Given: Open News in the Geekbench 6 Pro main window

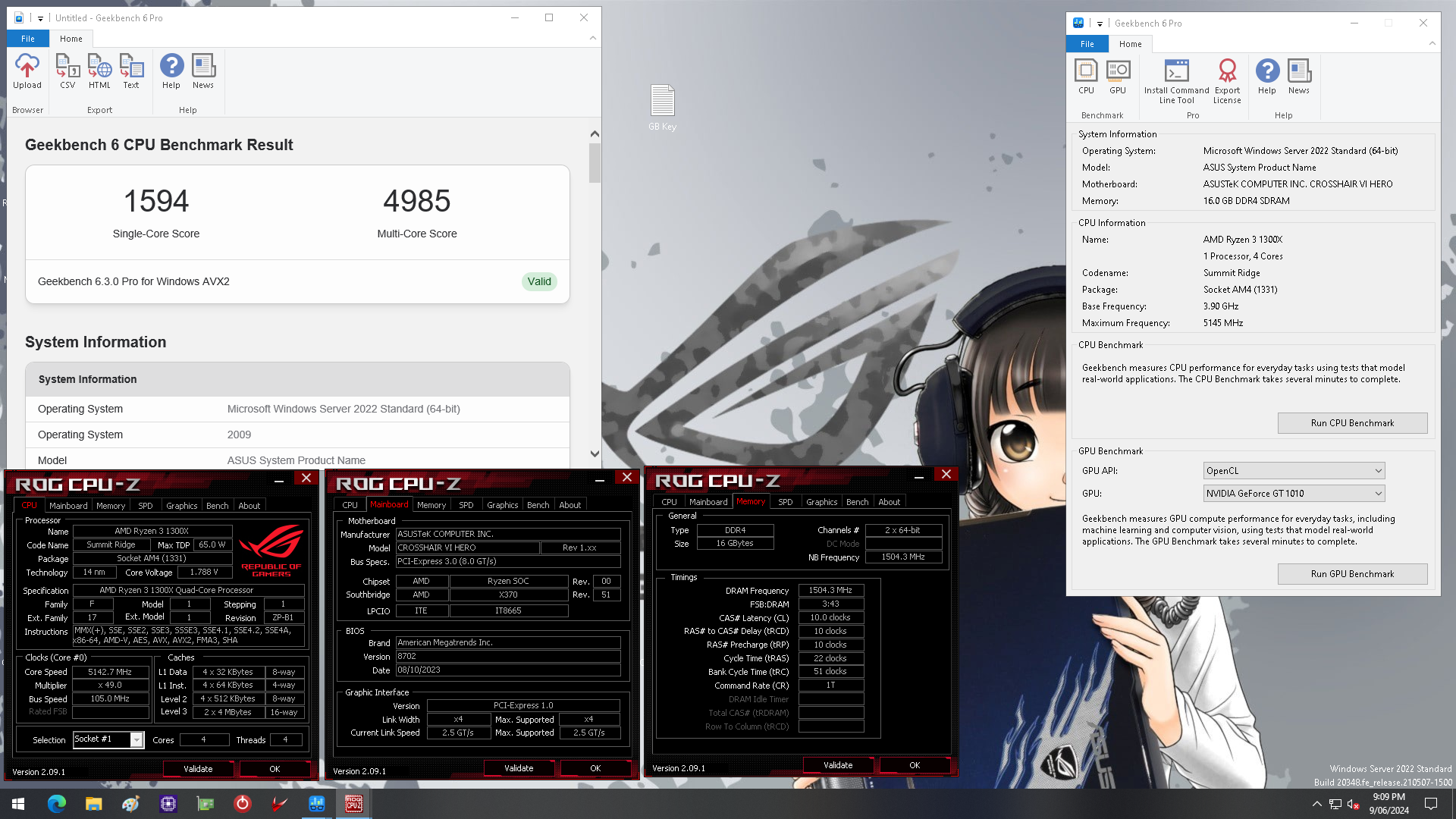Looking at the screenshot, I should pyautogui.click(x=1299, y=77).
